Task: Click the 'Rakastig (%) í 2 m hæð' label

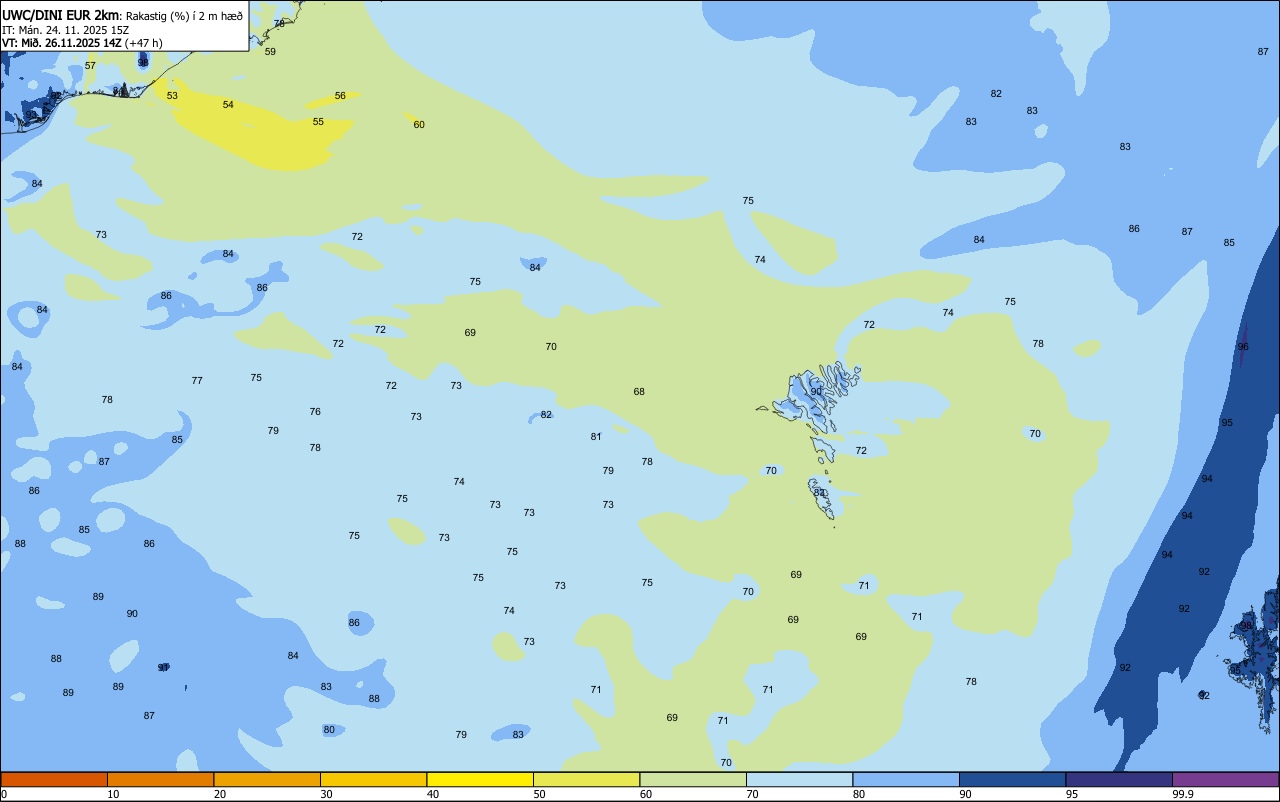Action: coord(183,16)
